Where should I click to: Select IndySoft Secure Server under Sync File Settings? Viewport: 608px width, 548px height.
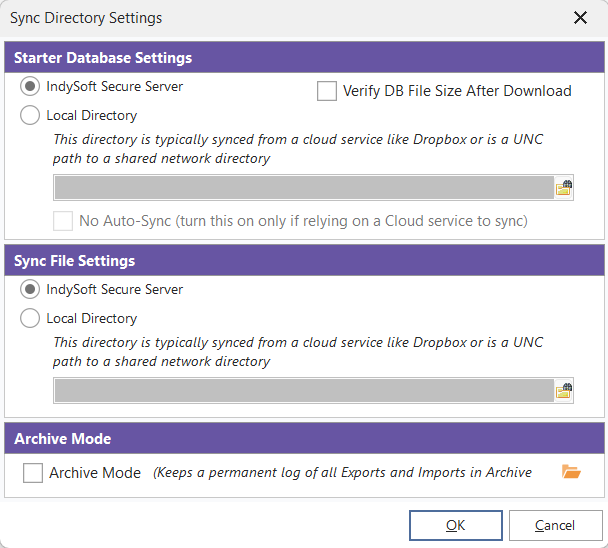(30, 290)
